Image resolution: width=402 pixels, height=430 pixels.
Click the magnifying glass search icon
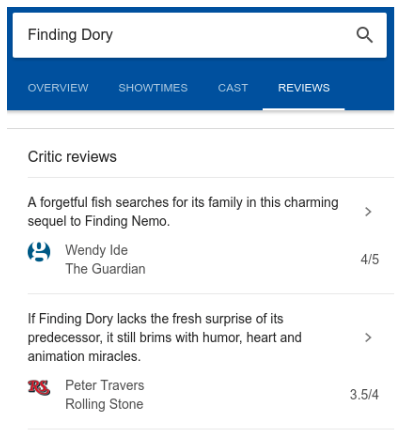[x=364, y=35]
